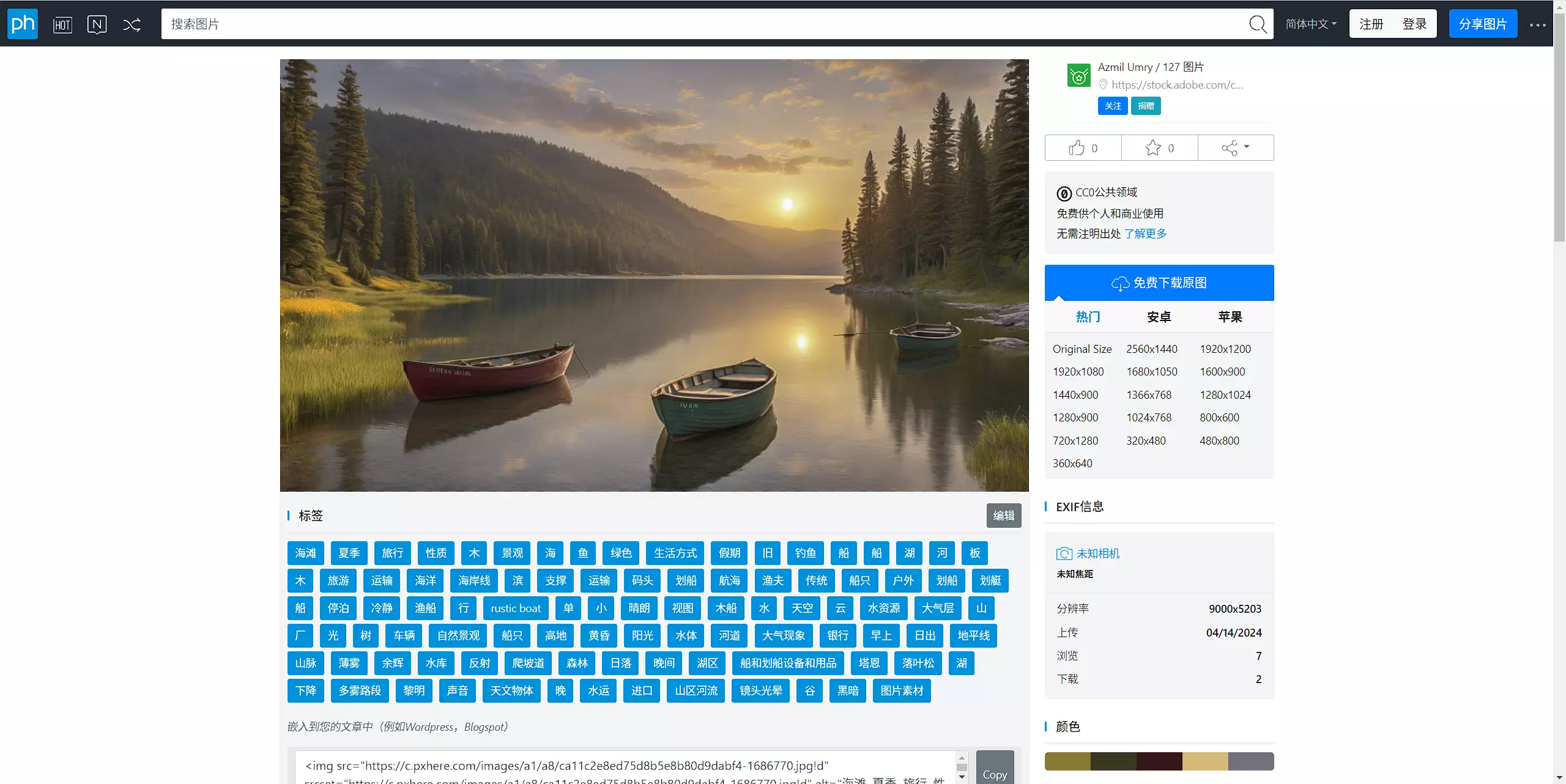1566x784 pixels.
Task: Open the 了解更多 license link
Action: pyautogui.click(x=1145, y=234)
